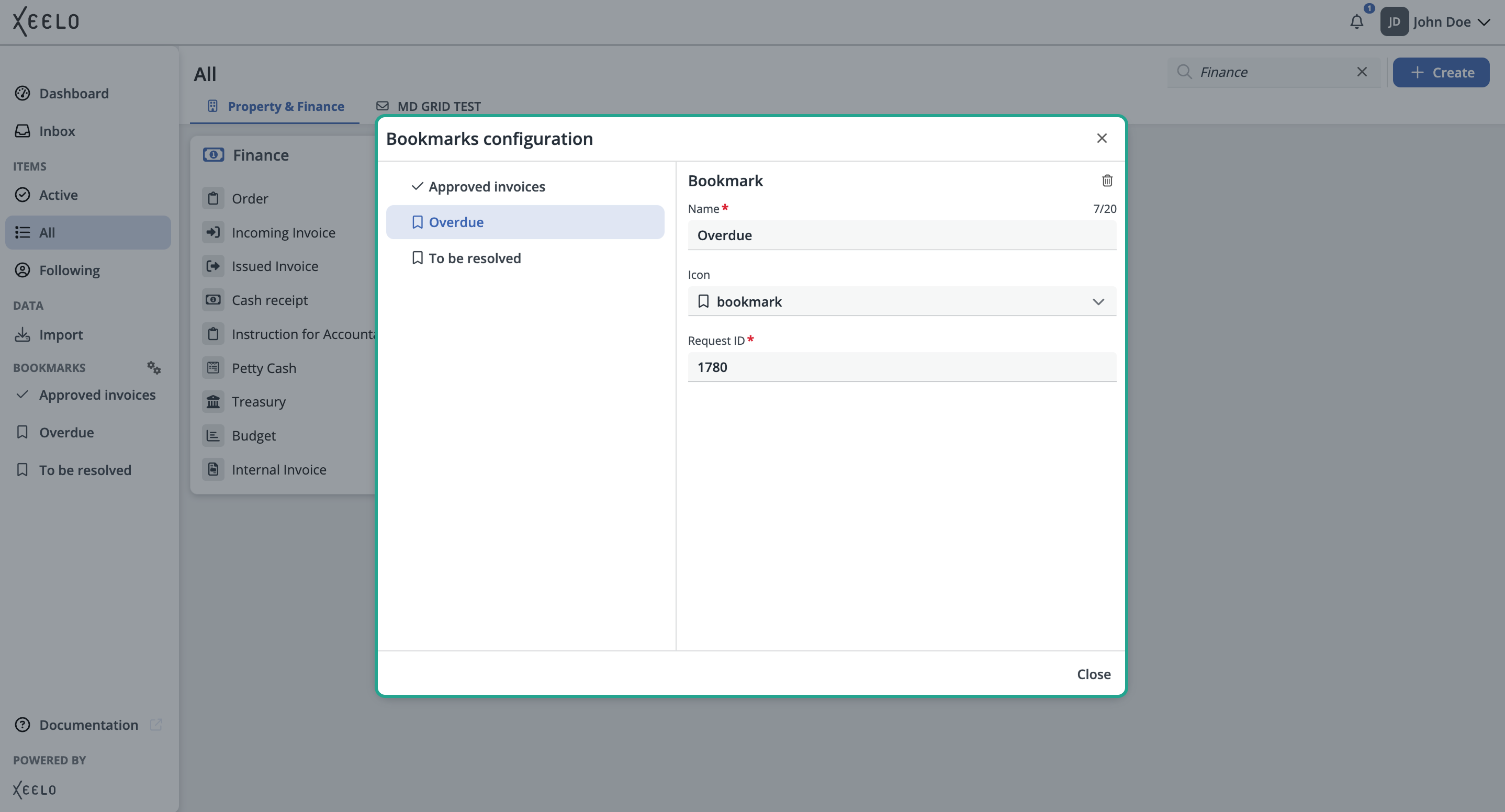The image size is (1505, 812).
Task: Click the Petty Cash register icon
Action: tap(214, 368)
